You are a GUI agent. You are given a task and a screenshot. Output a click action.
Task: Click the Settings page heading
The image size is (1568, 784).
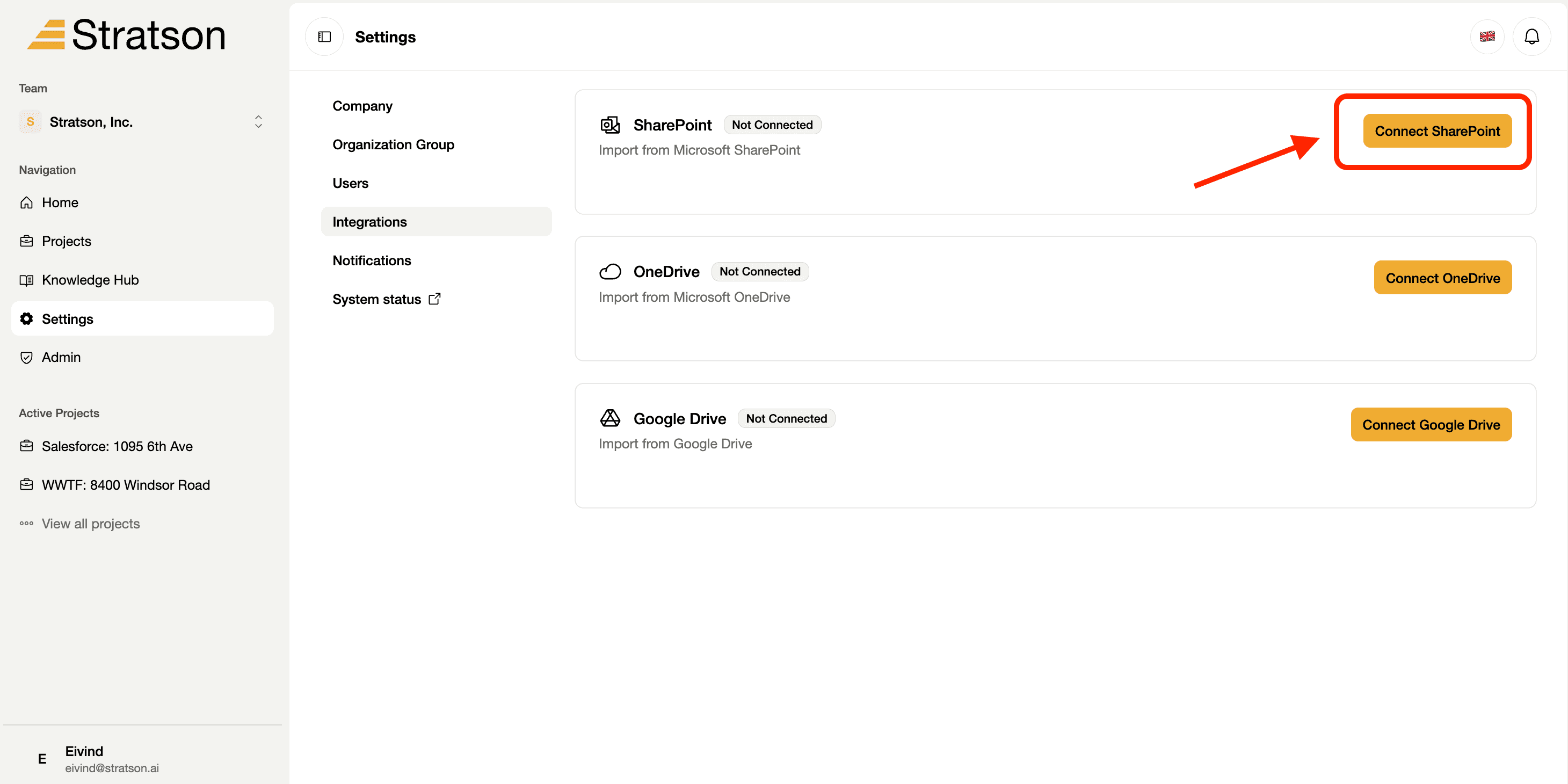pos(386,37)
